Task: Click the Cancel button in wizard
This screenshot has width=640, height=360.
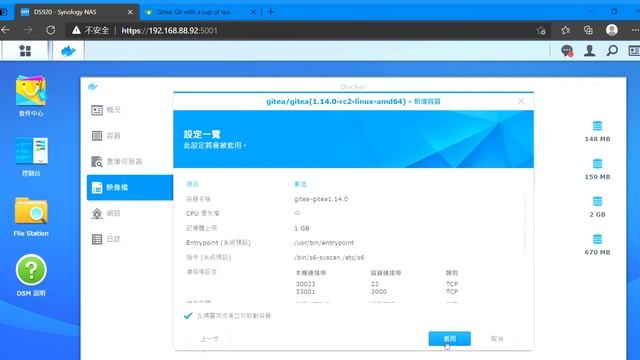Action: [x=497, y=338]
